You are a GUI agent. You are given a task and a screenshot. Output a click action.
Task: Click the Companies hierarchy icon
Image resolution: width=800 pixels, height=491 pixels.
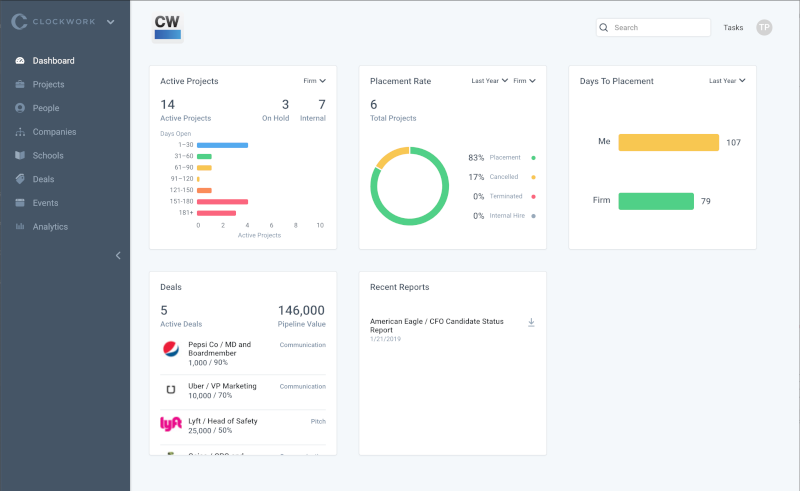click(x=20, y=132)
